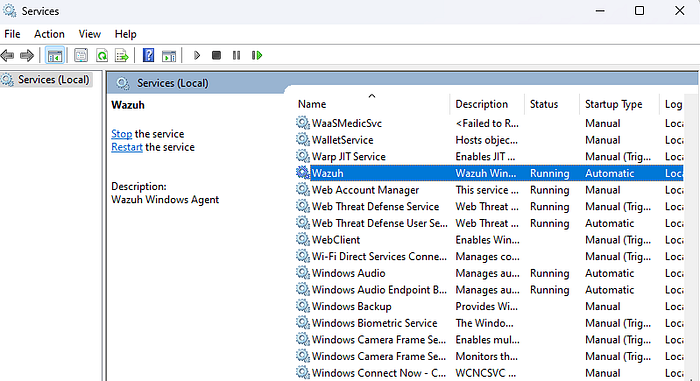This screenshot has height=381, width=700.
Task: Click the Restart the service link
Action: tap(127, 147)
